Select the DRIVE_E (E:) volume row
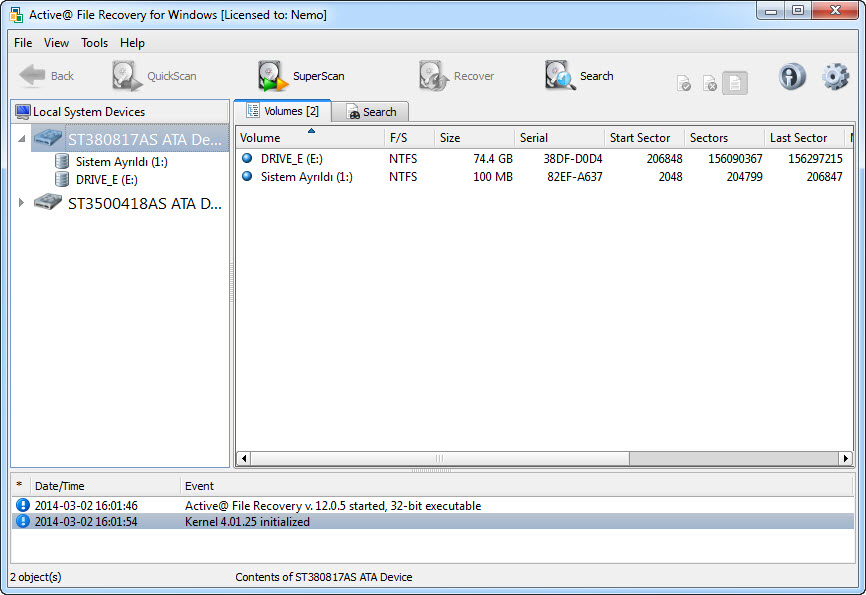Screen dimensions: 866x595 coord(544,159)
